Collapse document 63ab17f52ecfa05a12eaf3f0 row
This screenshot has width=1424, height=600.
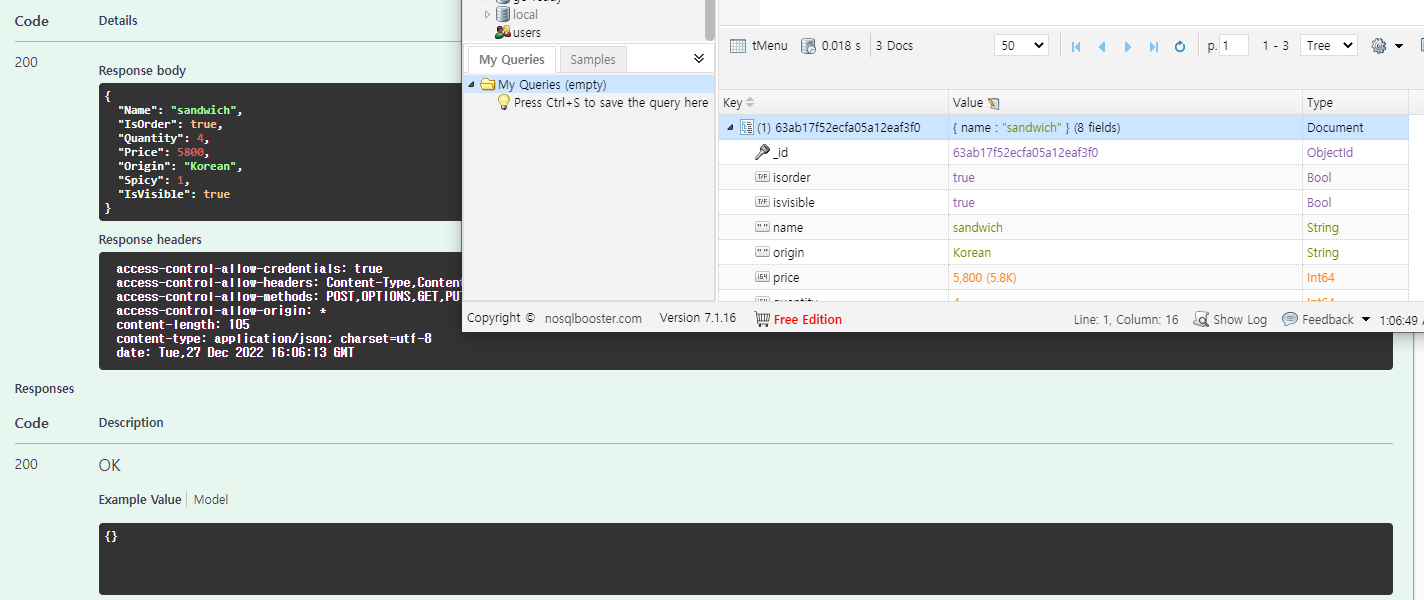click(730, 128)
